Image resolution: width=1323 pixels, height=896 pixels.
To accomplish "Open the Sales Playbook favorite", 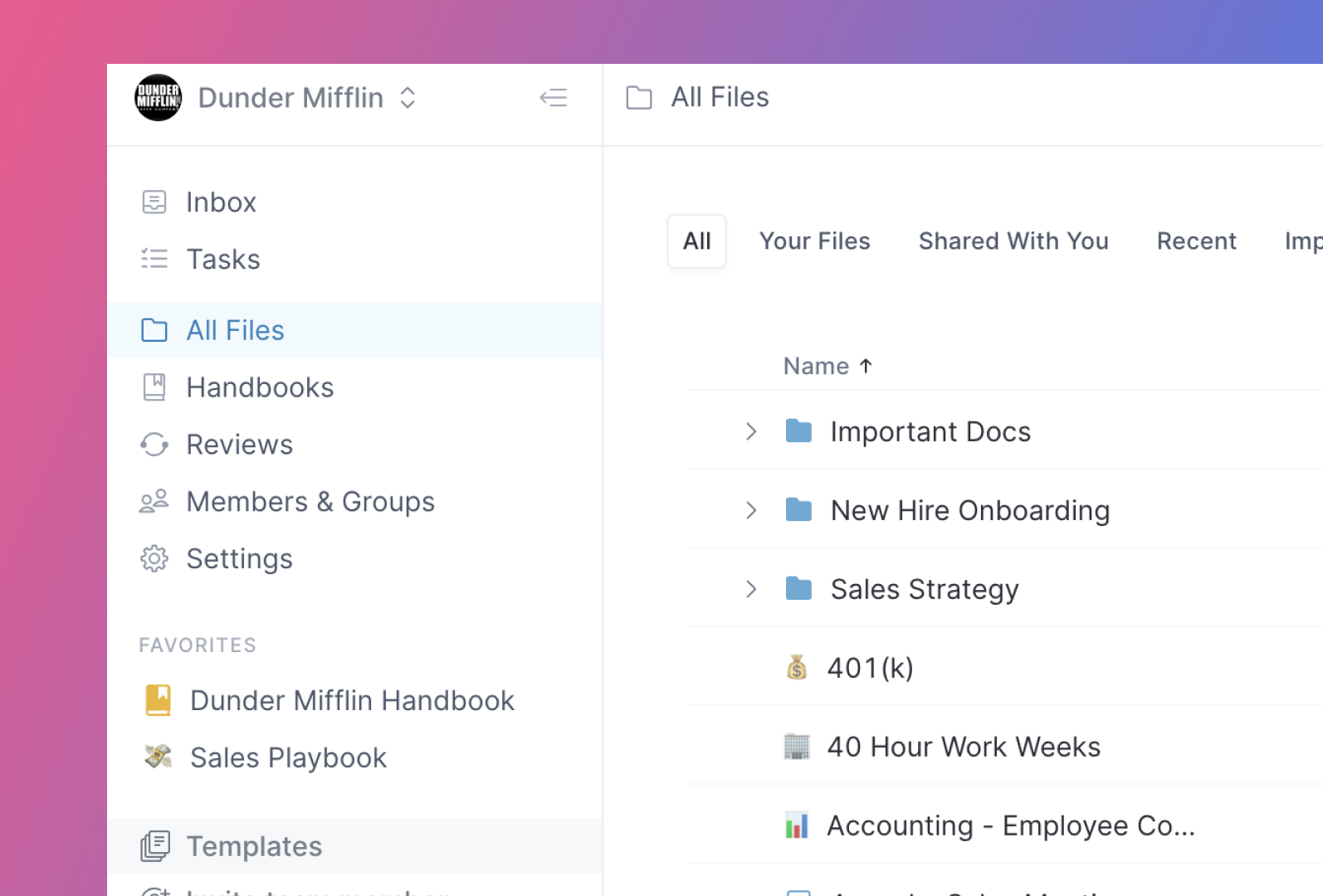I will (x=288, y=758).
